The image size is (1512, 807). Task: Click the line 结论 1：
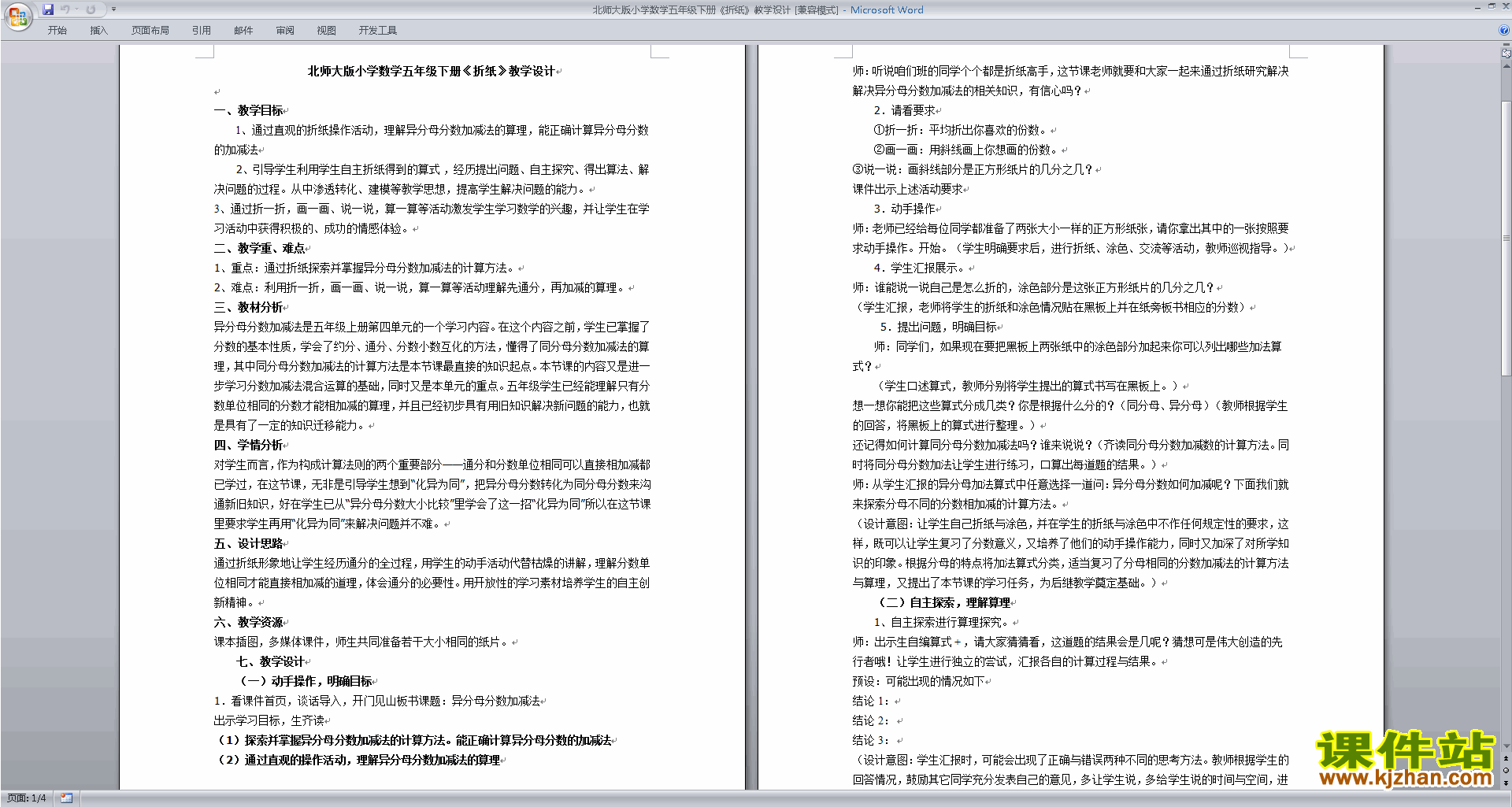pyautogui.click(x=871, y=701)
